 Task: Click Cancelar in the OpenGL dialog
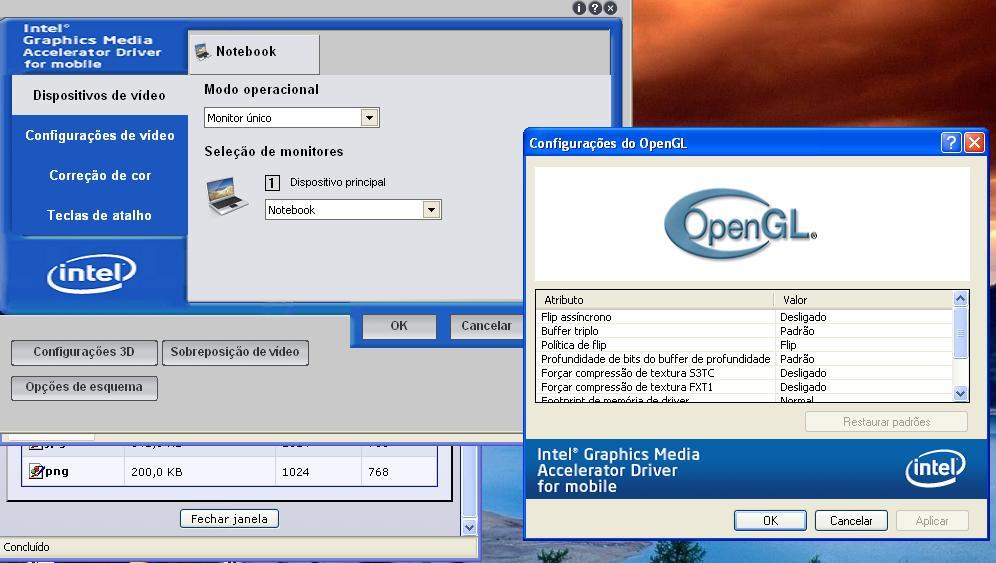point(851,520)
